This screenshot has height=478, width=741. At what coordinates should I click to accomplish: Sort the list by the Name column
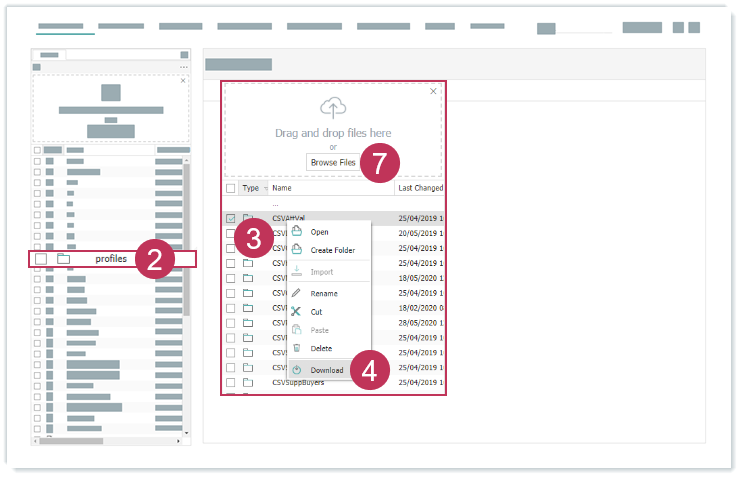coord(282,188)
